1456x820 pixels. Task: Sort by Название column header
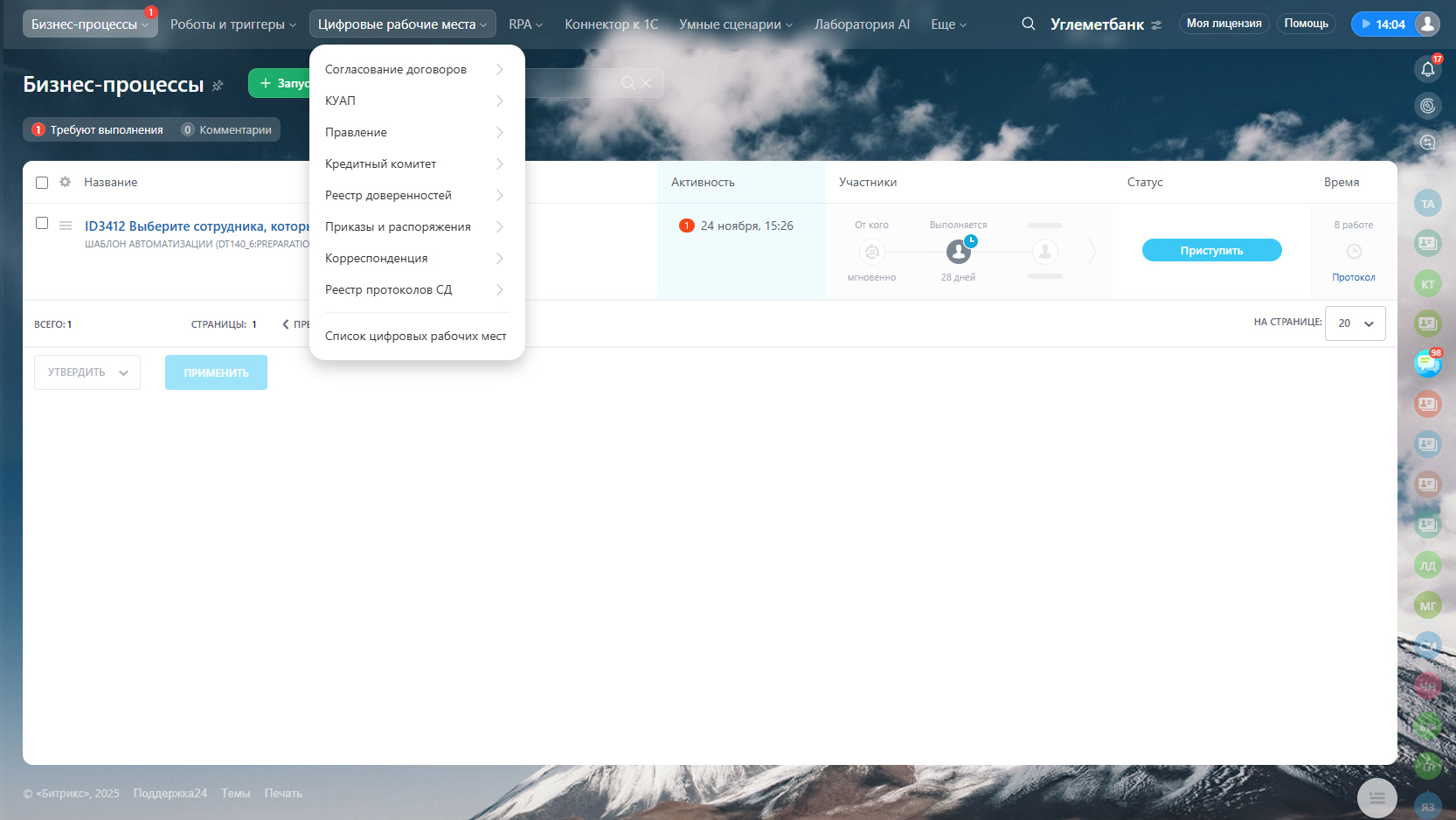pyautogui.click(x=111, y=182)
